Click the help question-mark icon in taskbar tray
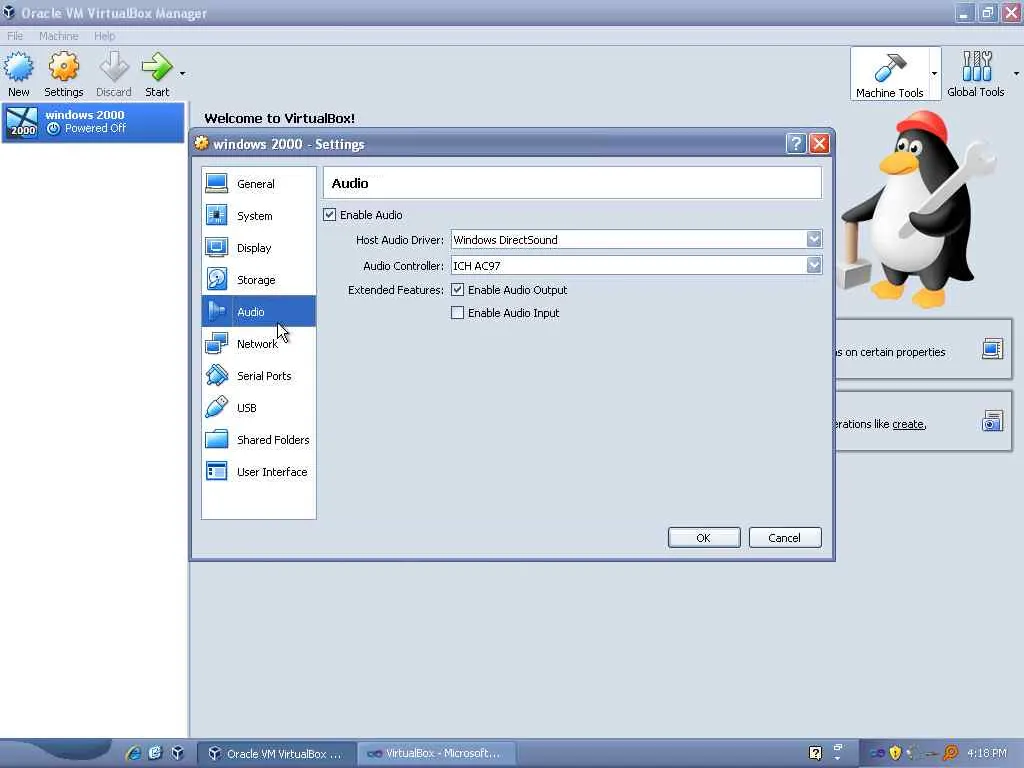 [x=815, y=753]
